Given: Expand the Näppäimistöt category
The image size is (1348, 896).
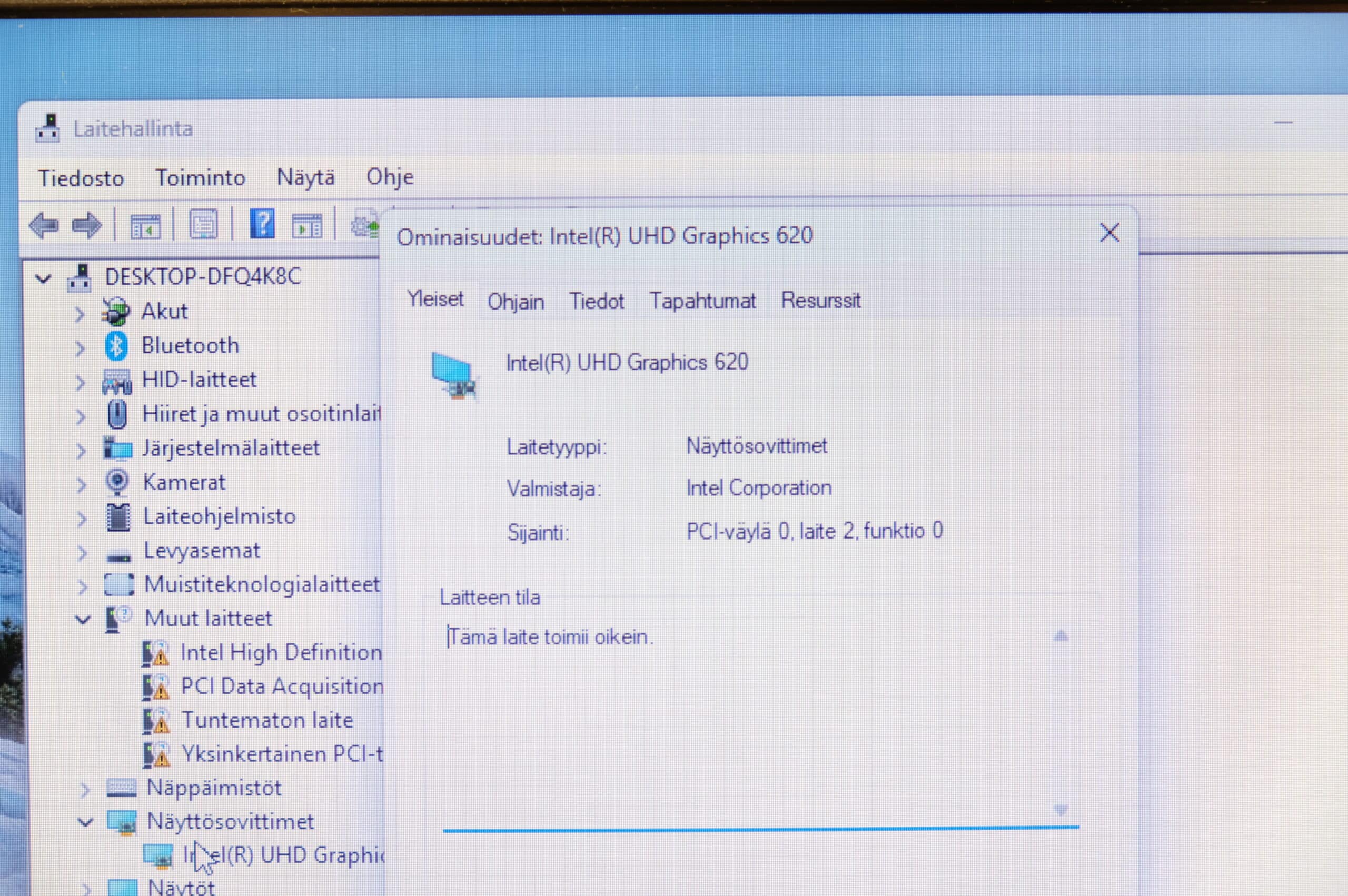Looking at the screenshot, I should pyautogui.click(x=85, y=790).
